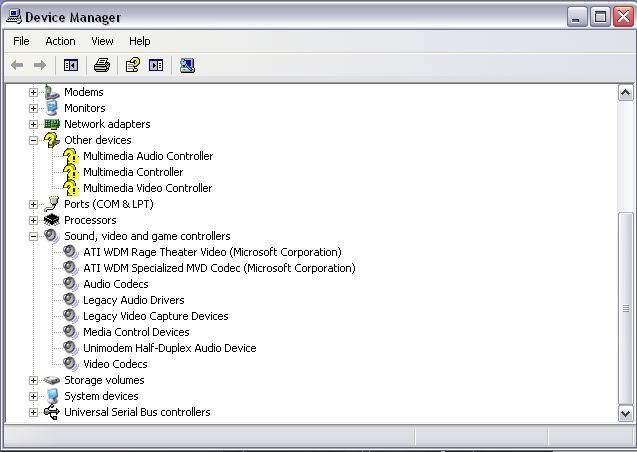Expand the Network adapters node

click(x=33, y=124)
